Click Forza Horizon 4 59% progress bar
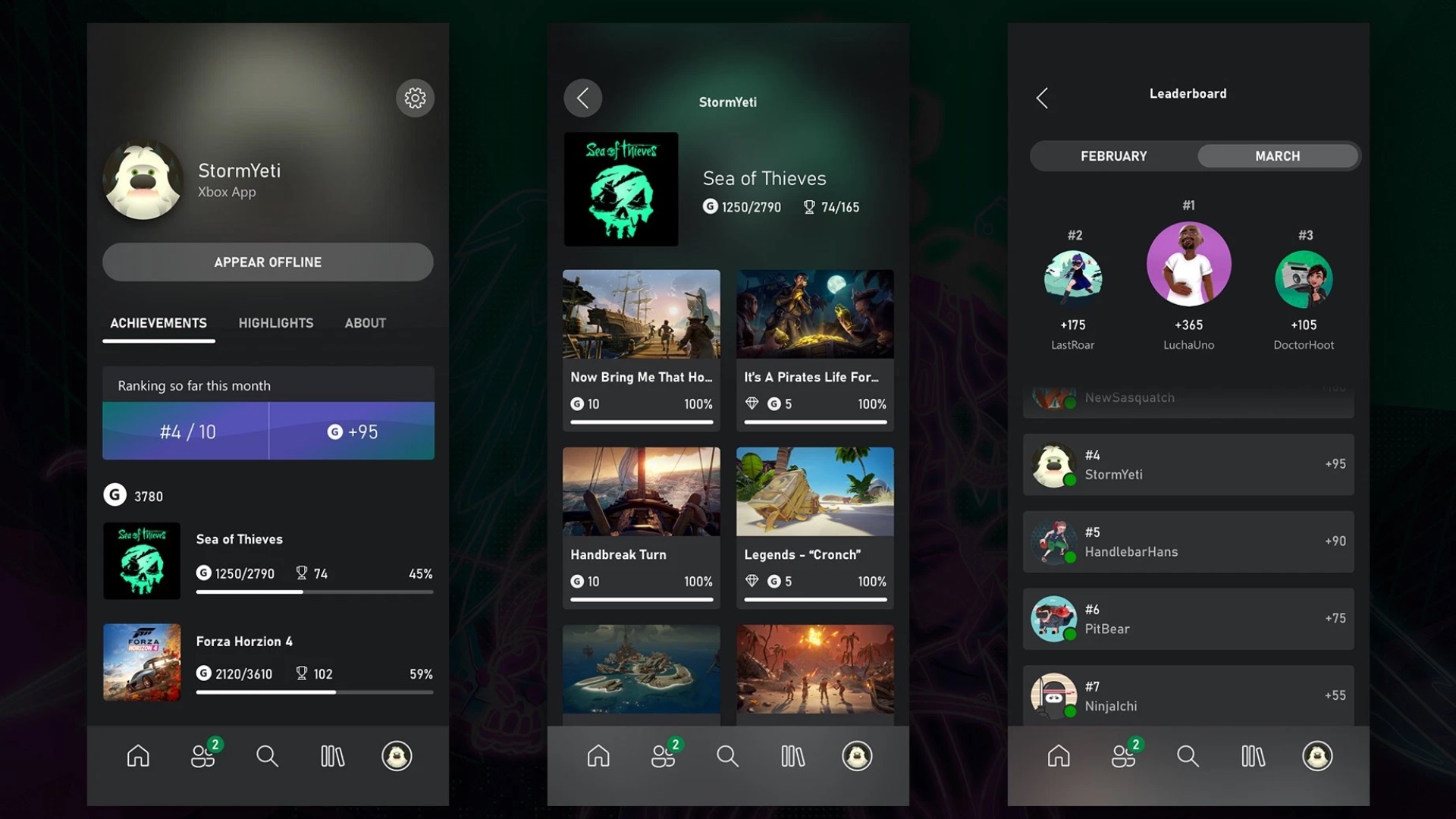This screenshot has width=1456, height=819. click(315, 692)
